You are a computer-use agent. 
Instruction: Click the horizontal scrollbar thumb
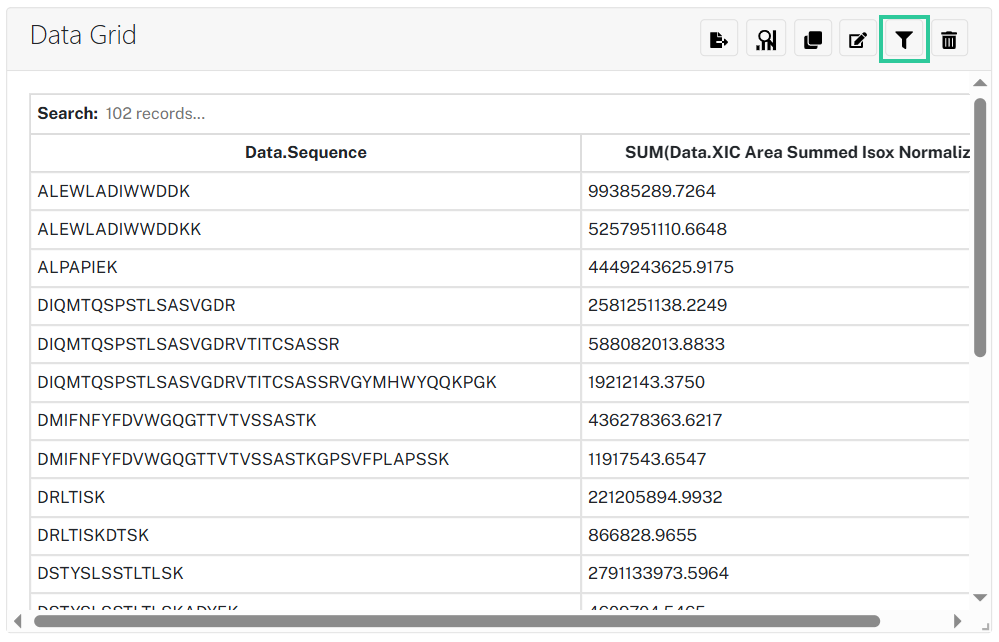[x=457, y=621]
